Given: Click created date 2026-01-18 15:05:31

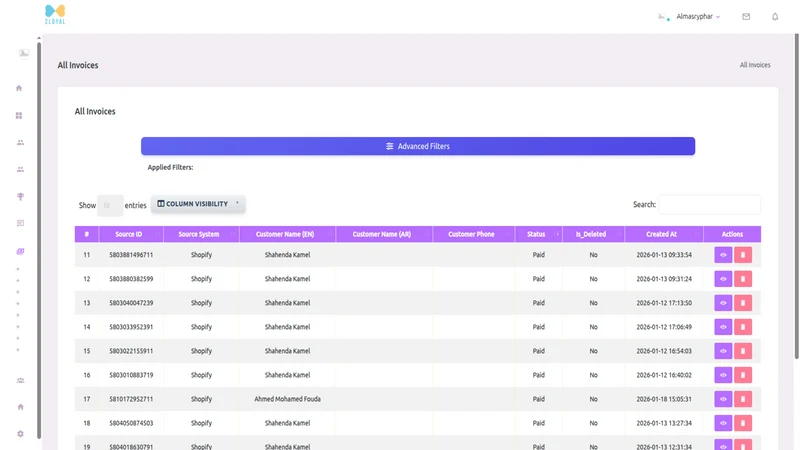Looking at the screenshot, I should click(664, 399).
